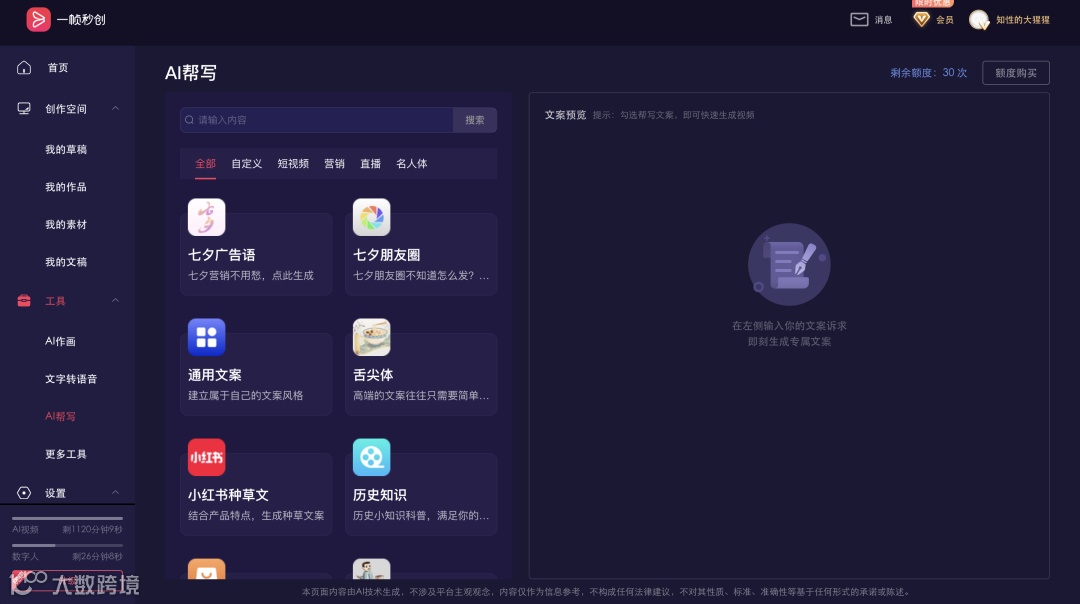Select the 通用文案 grid icon
Viewport: 1080px width, 604px height.
click(207, 337)
